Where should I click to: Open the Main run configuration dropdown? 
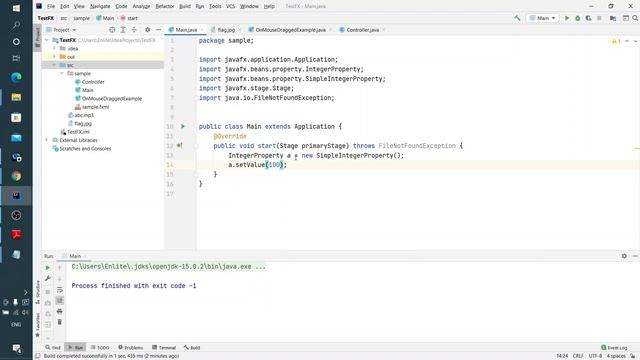pyautogui.click(x=542, y=18)
